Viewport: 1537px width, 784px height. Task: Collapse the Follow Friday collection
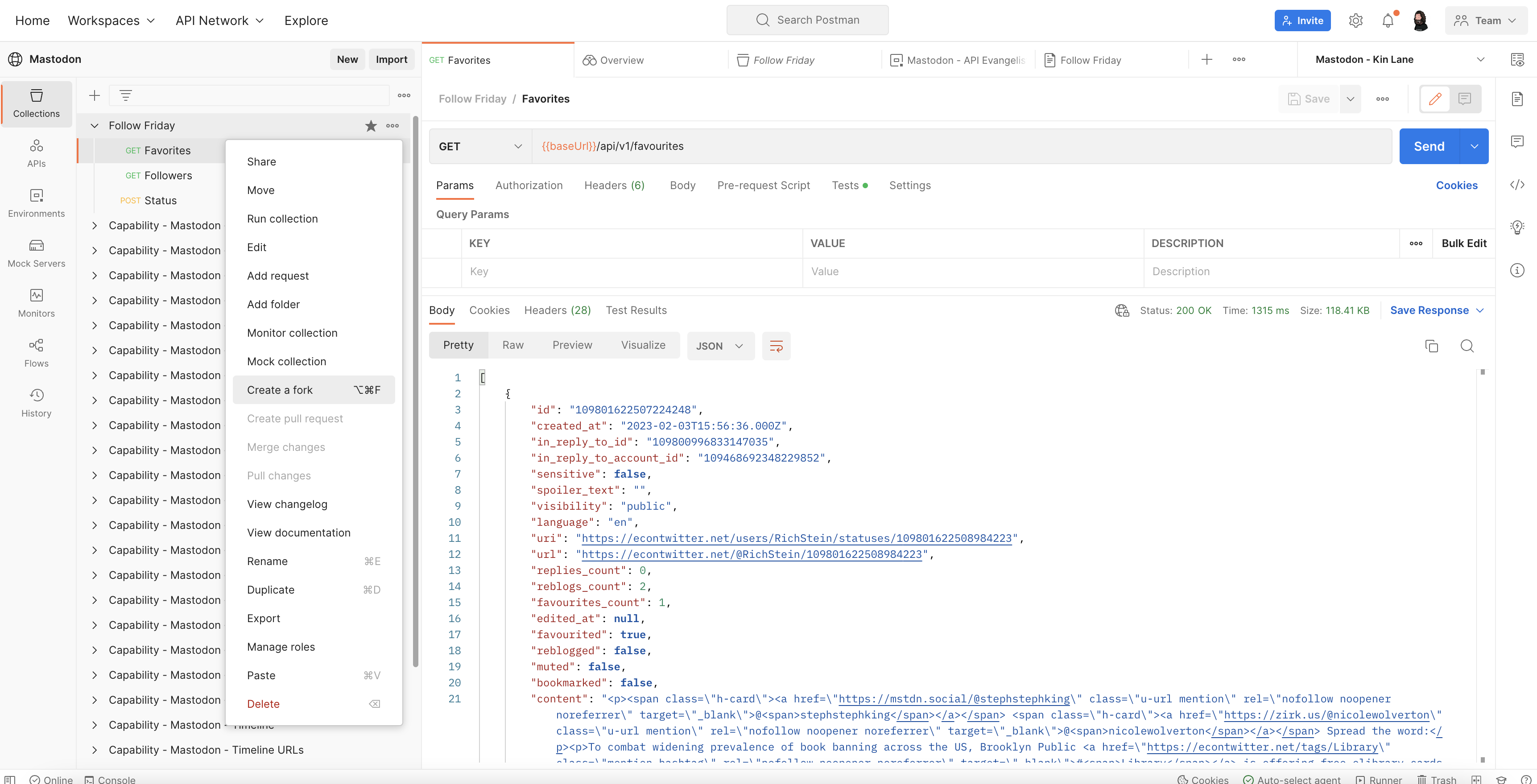(x=94, y=125)
